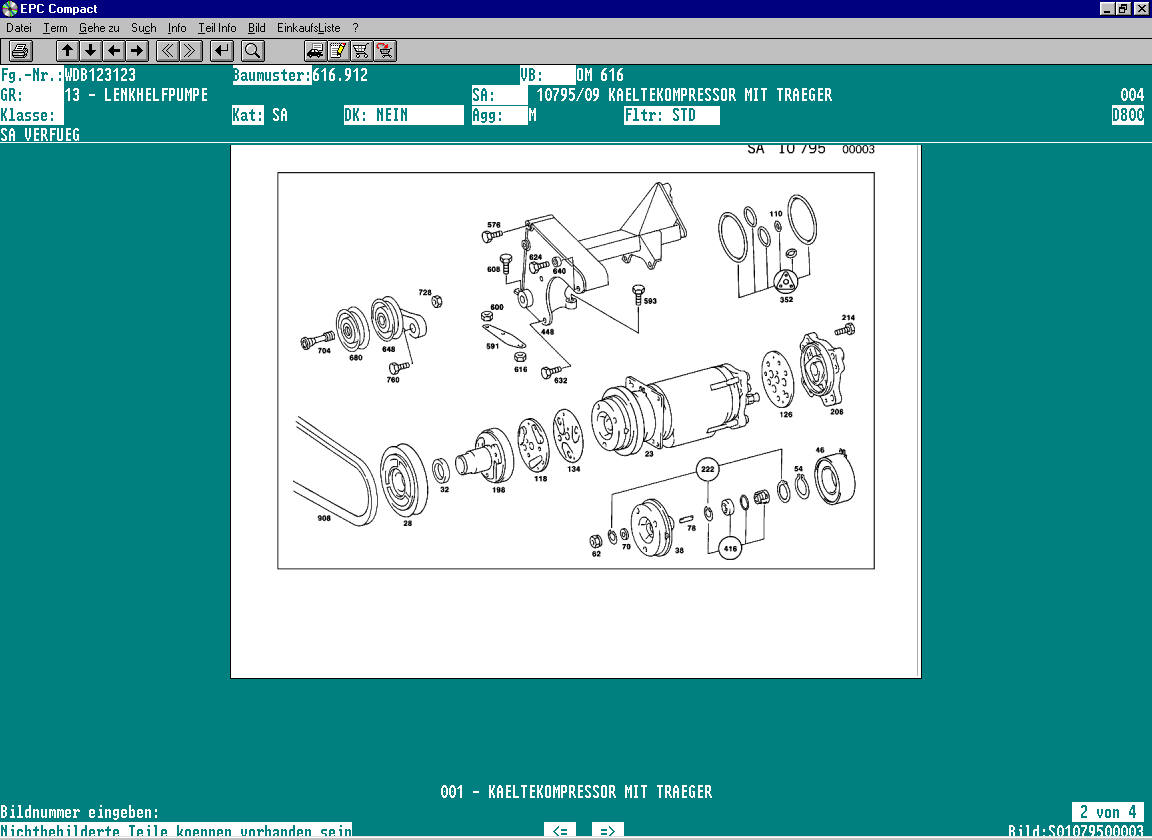Click the shopping cart with red arrow
Screen dimensions: 1152x840
tap(384, 50)
